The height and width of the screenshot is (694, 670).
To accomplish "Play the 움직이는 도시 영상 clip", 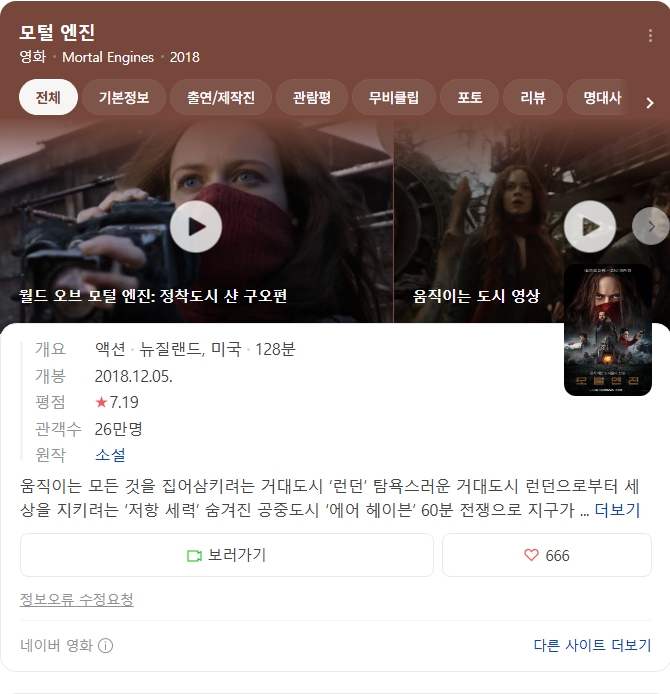I will [x=589, y=227].
